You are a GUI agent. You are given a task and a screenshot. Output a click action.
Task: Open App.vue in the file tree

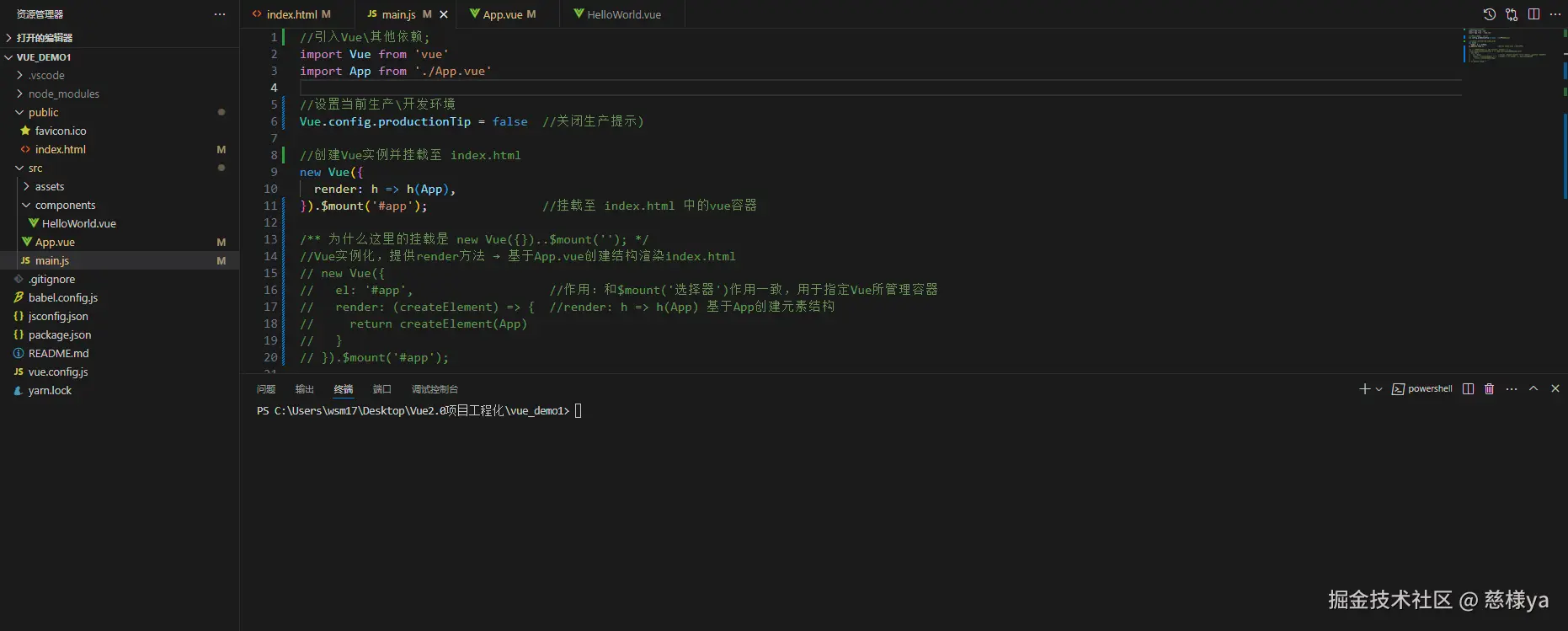120,242
